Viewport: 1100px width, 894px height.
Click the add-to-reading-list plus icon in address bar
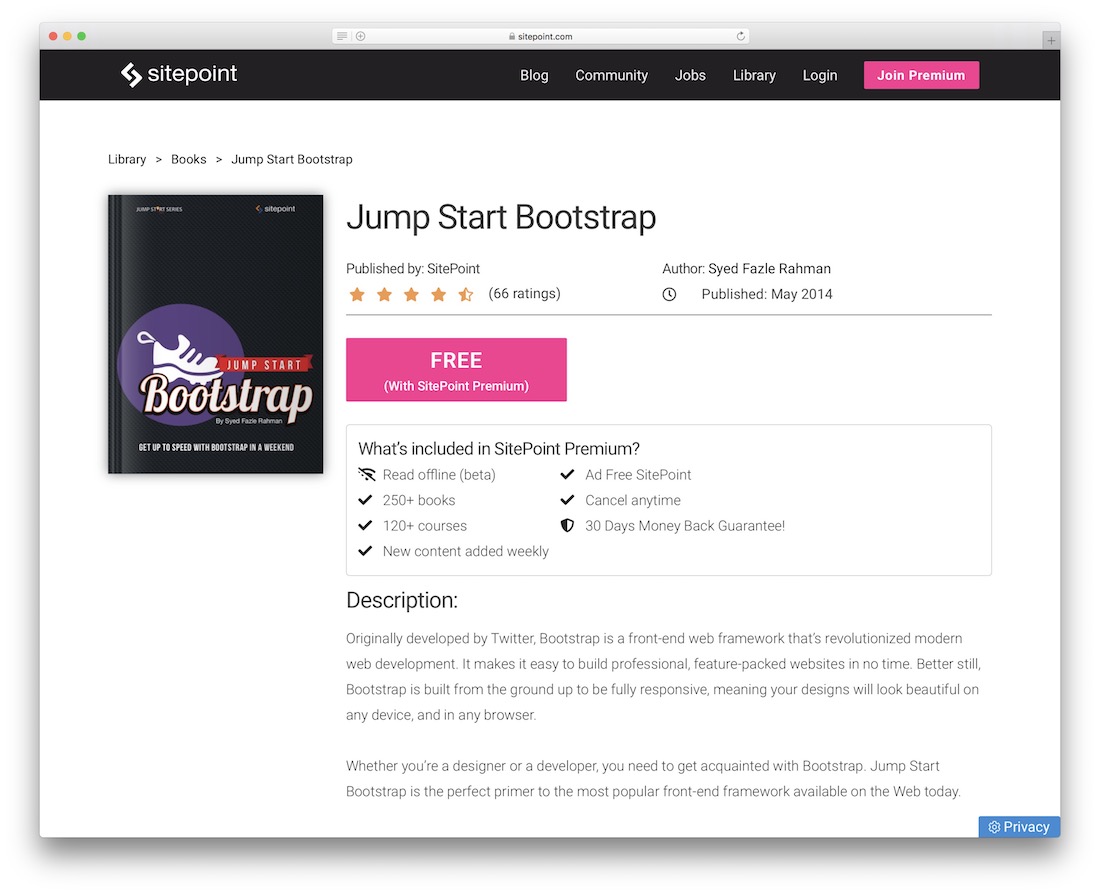tap(361, 36)
